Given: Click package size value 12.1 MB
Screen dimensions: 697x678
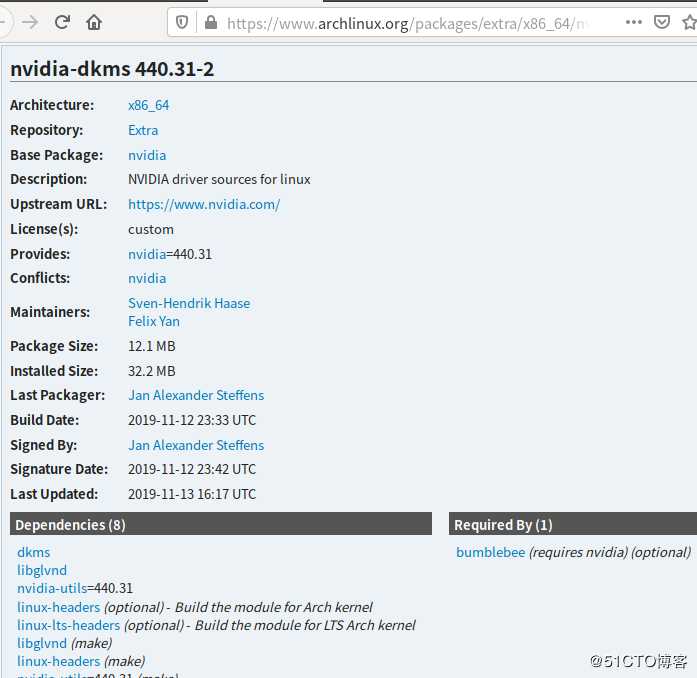Looking at the screenshot, I should [152, 346].
